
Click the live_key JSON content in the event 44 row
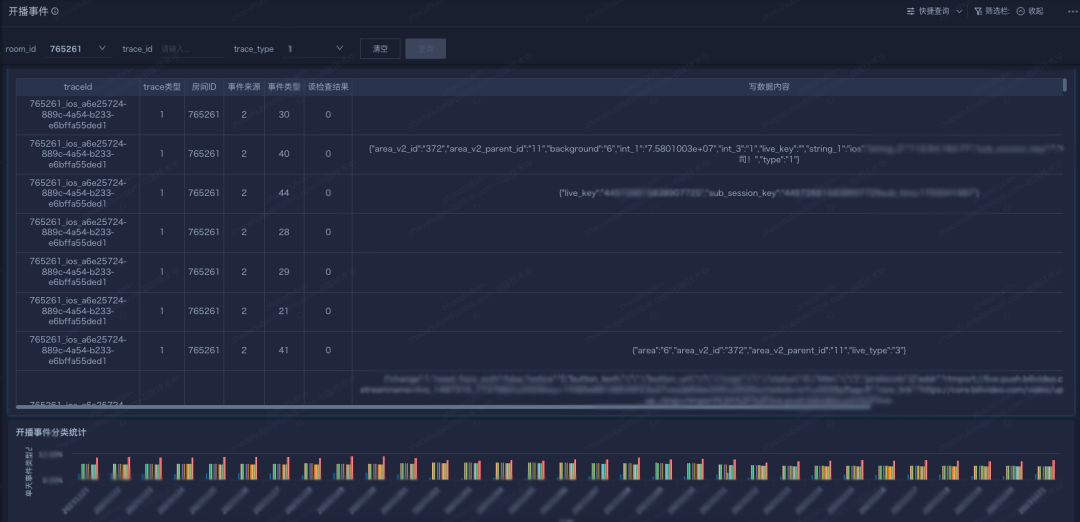point(769,194)
